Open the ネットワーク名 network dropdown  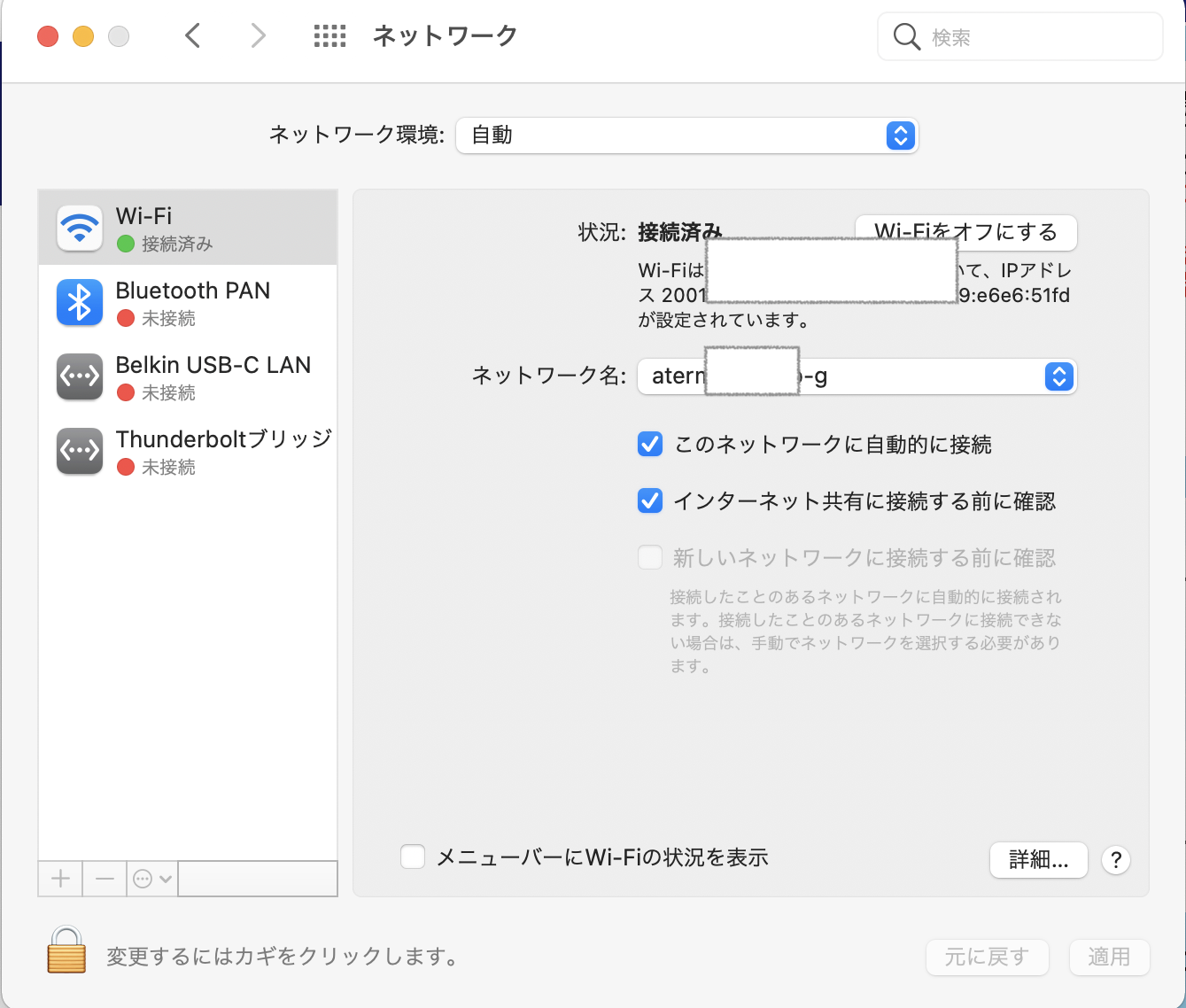pos(857,376)
